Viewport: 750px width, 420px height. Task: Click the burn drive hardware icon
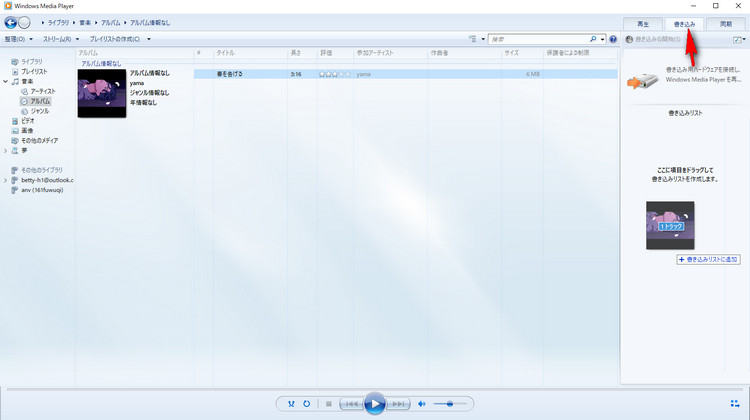coord(643,81)
